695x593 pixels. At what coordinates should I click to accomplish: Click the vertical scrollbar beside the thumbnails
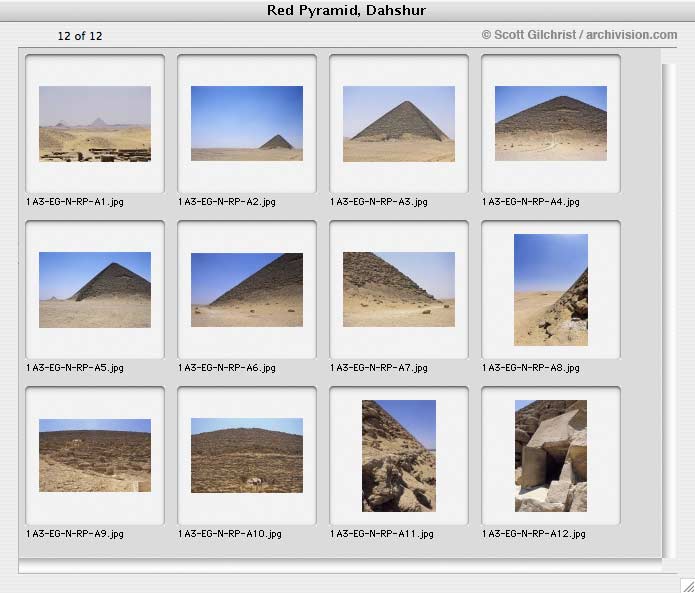pos(669,310)
